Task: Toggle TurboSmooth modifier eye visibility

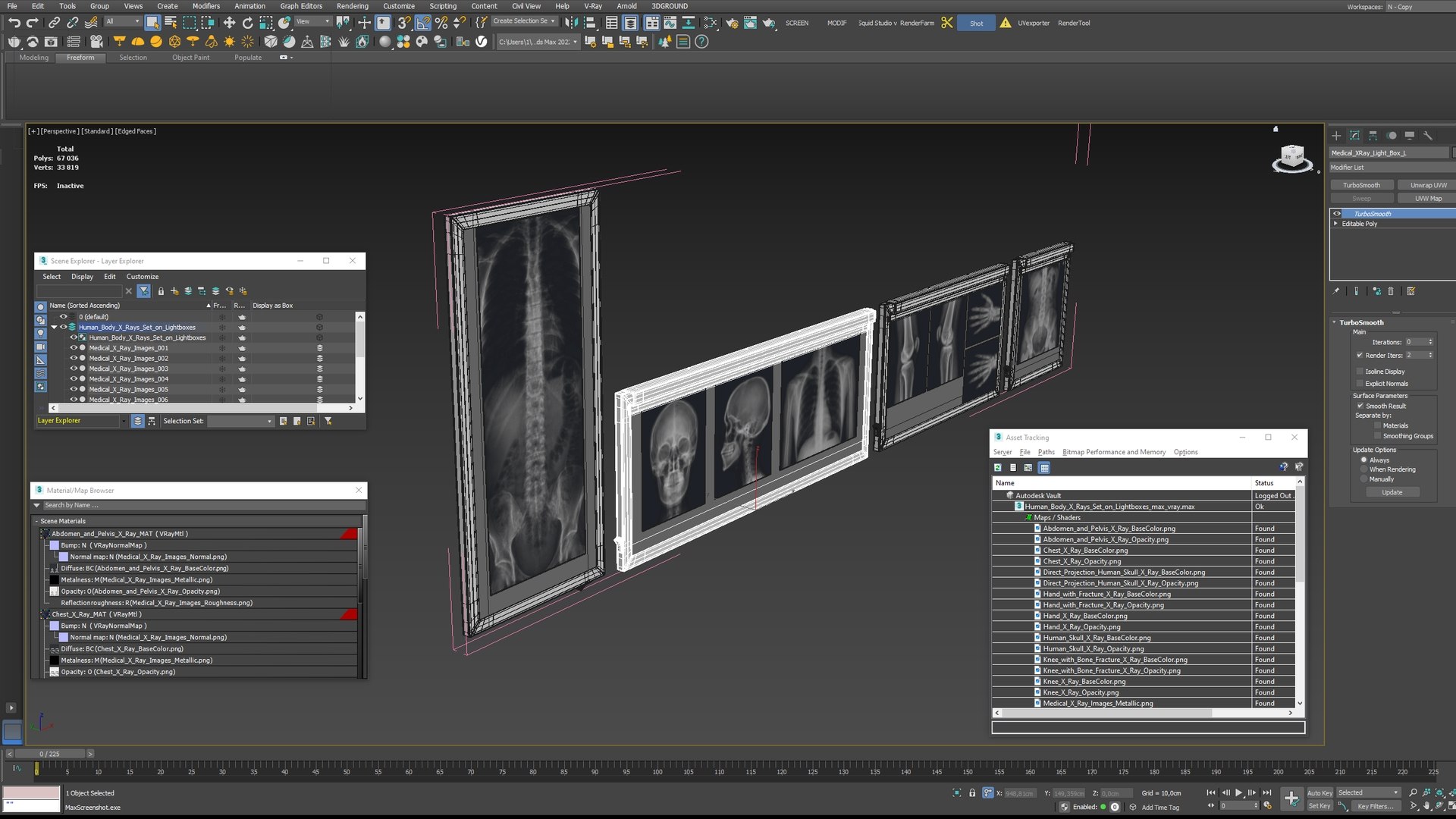Action: click(1337, 214)
